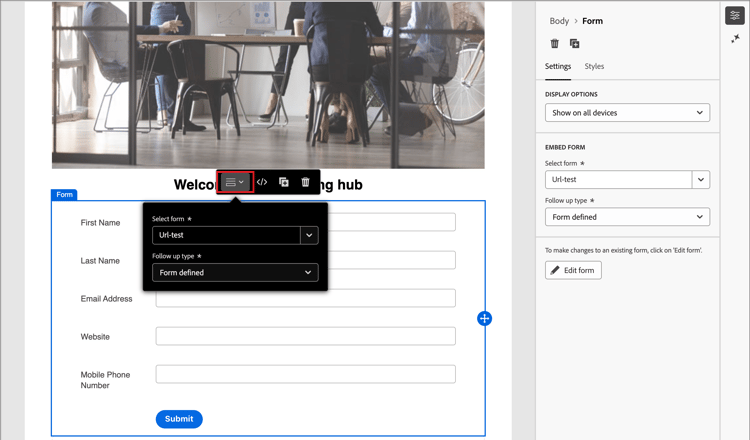The image size is (750, 440).
Task: Click the Edit form button
Action: (573, 270)
